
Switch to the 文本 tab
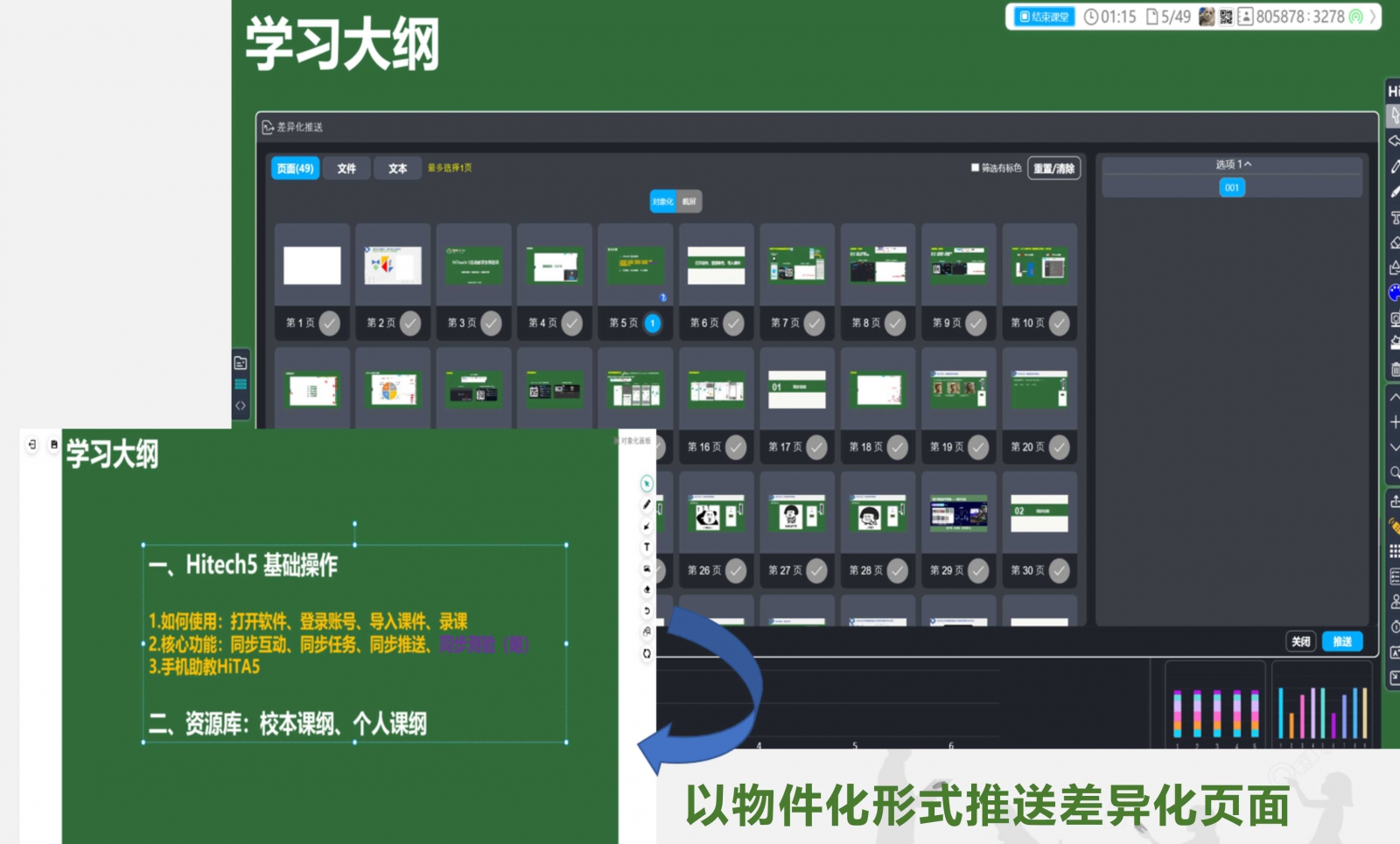[x=397, y=169]
